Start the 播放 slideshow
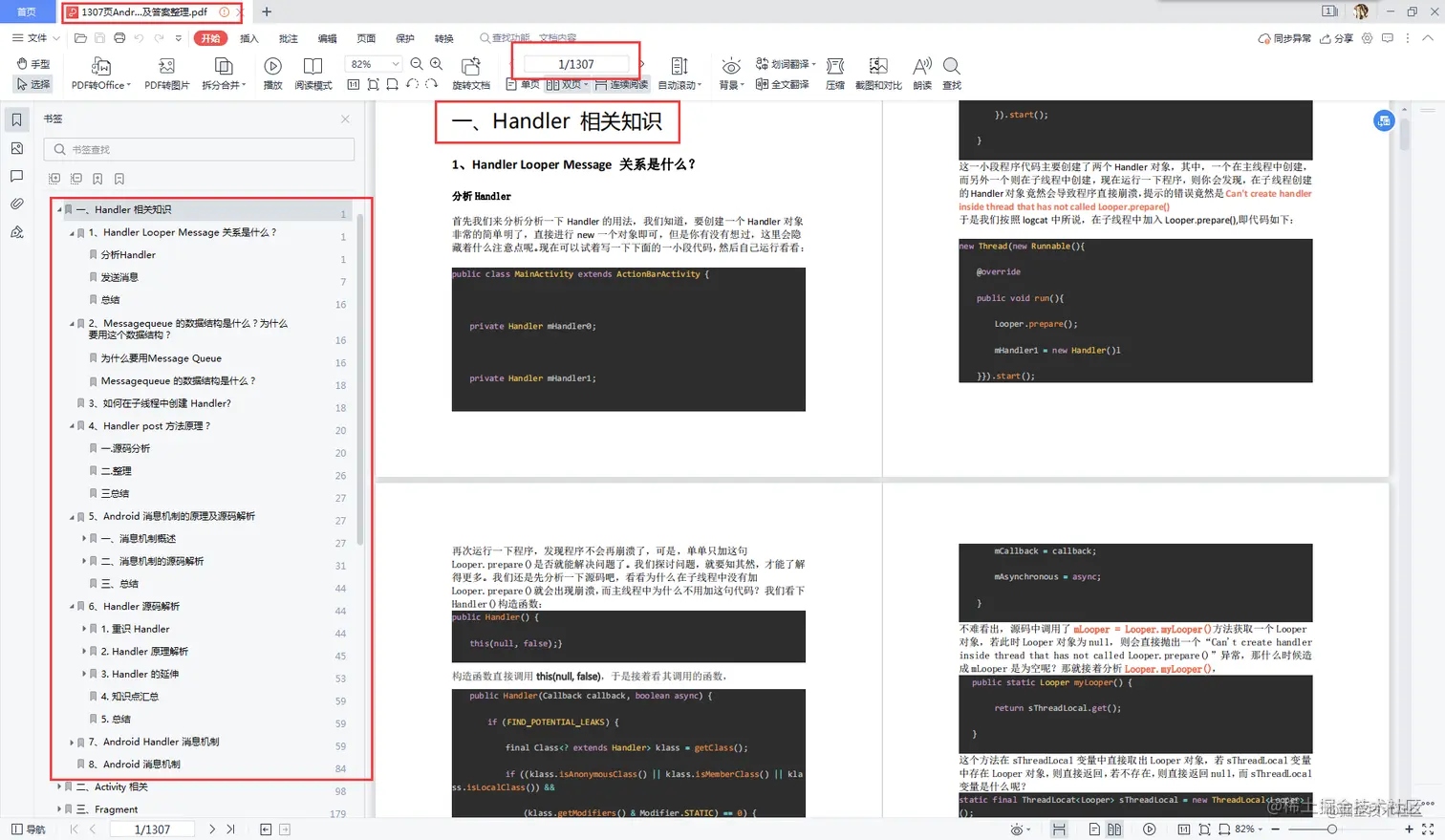The height and width of the screenshot is (840, 1445). click(x=272, y=74)
